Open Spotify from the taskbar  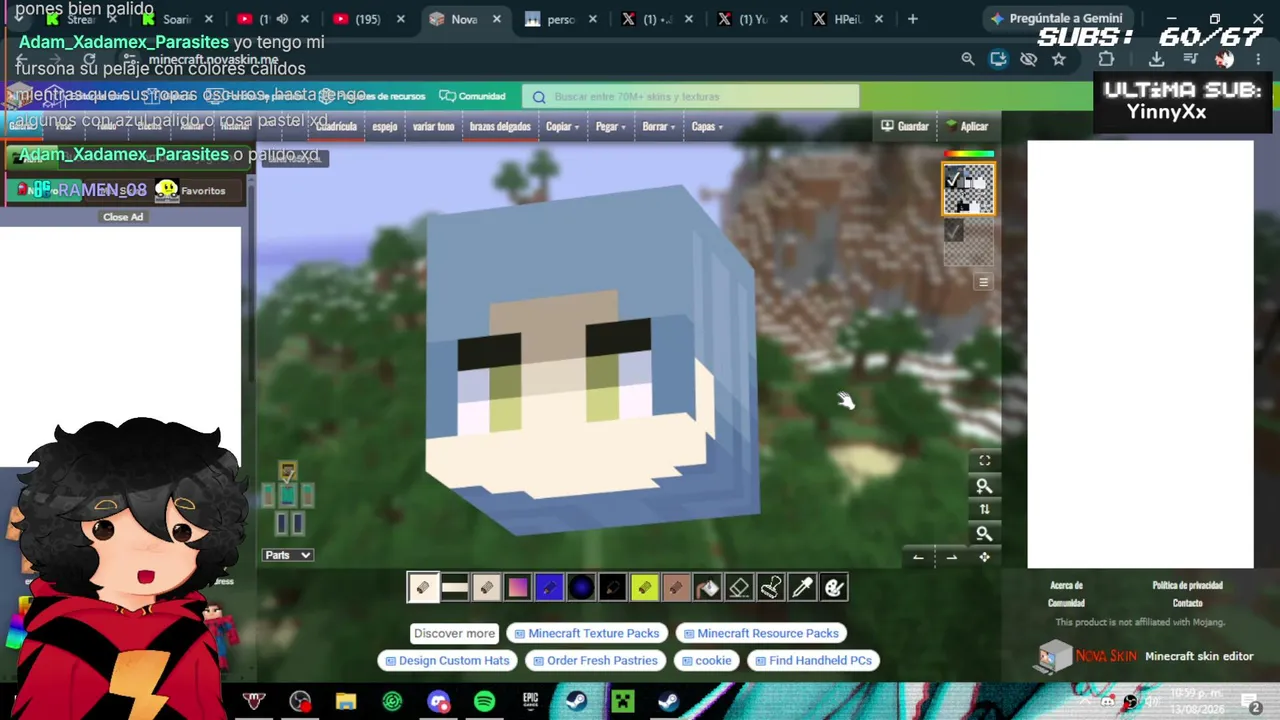point(484,701)
